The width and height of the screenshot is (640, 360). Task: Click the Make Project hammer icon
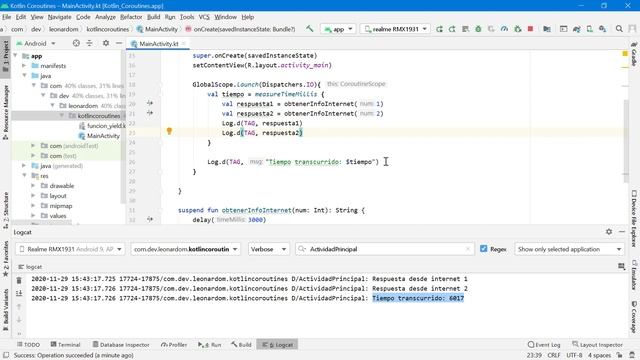point(310,29)
